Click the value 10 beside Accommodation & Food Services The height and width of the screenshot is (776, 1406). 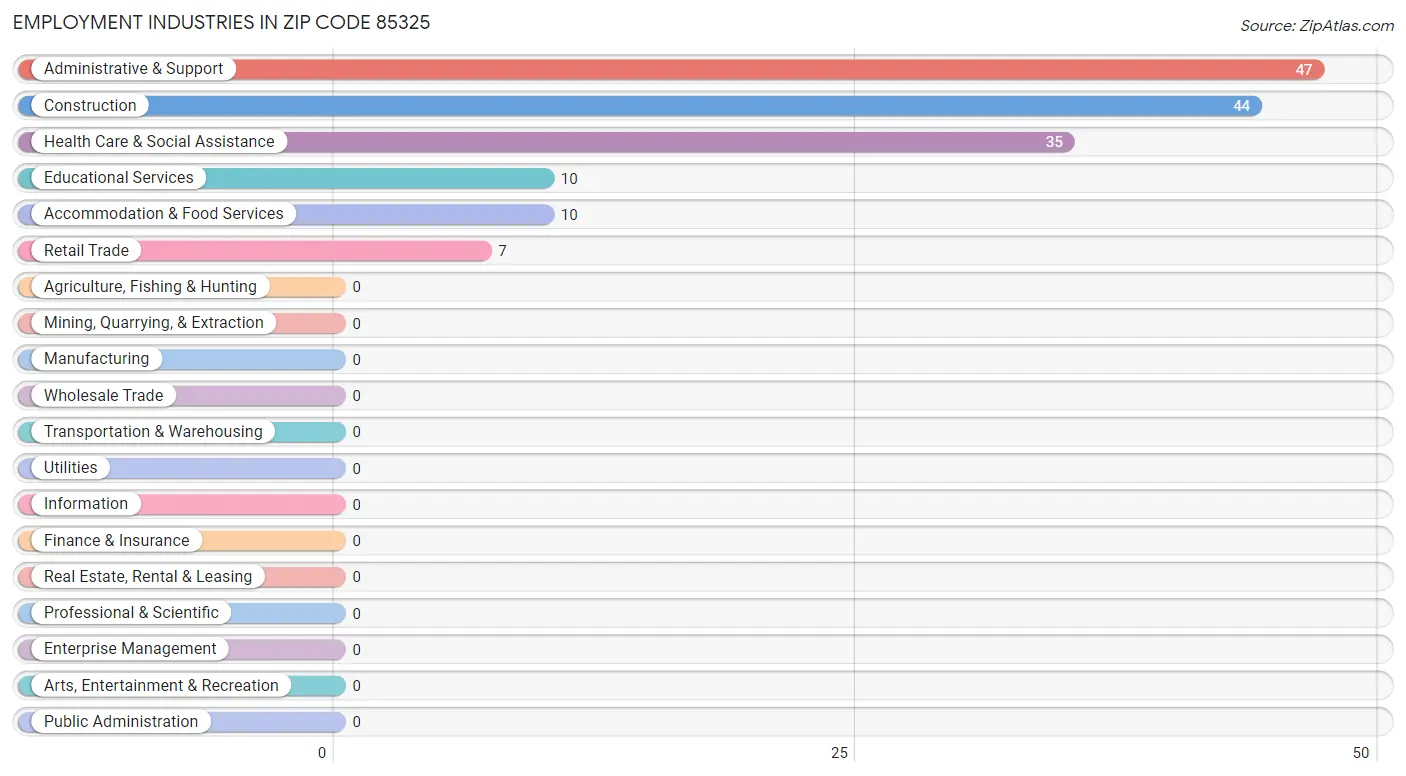[x=569, y=215]
